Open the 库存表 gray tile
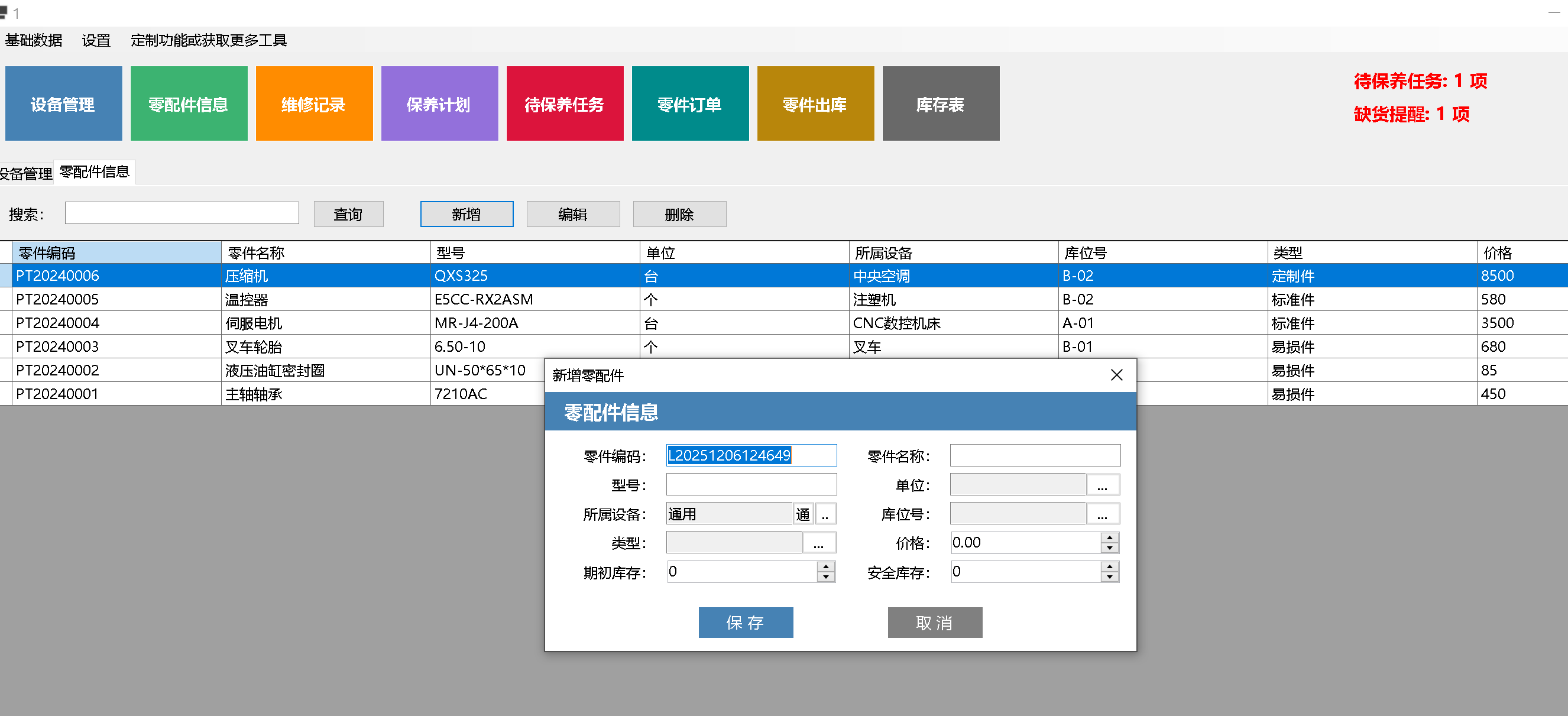Screen dimensions: 1568x716 (941, 104)
